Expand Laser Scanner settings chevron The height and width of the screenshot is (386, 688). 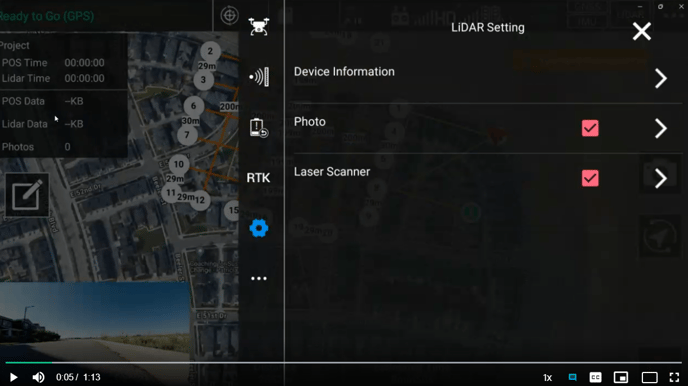661,179
